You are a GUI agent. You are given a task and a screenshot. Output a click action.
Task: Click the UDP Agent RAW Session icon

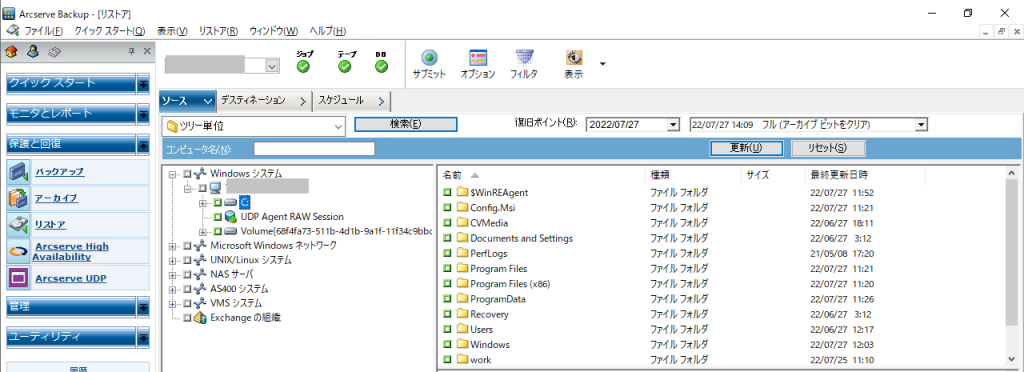231,217
